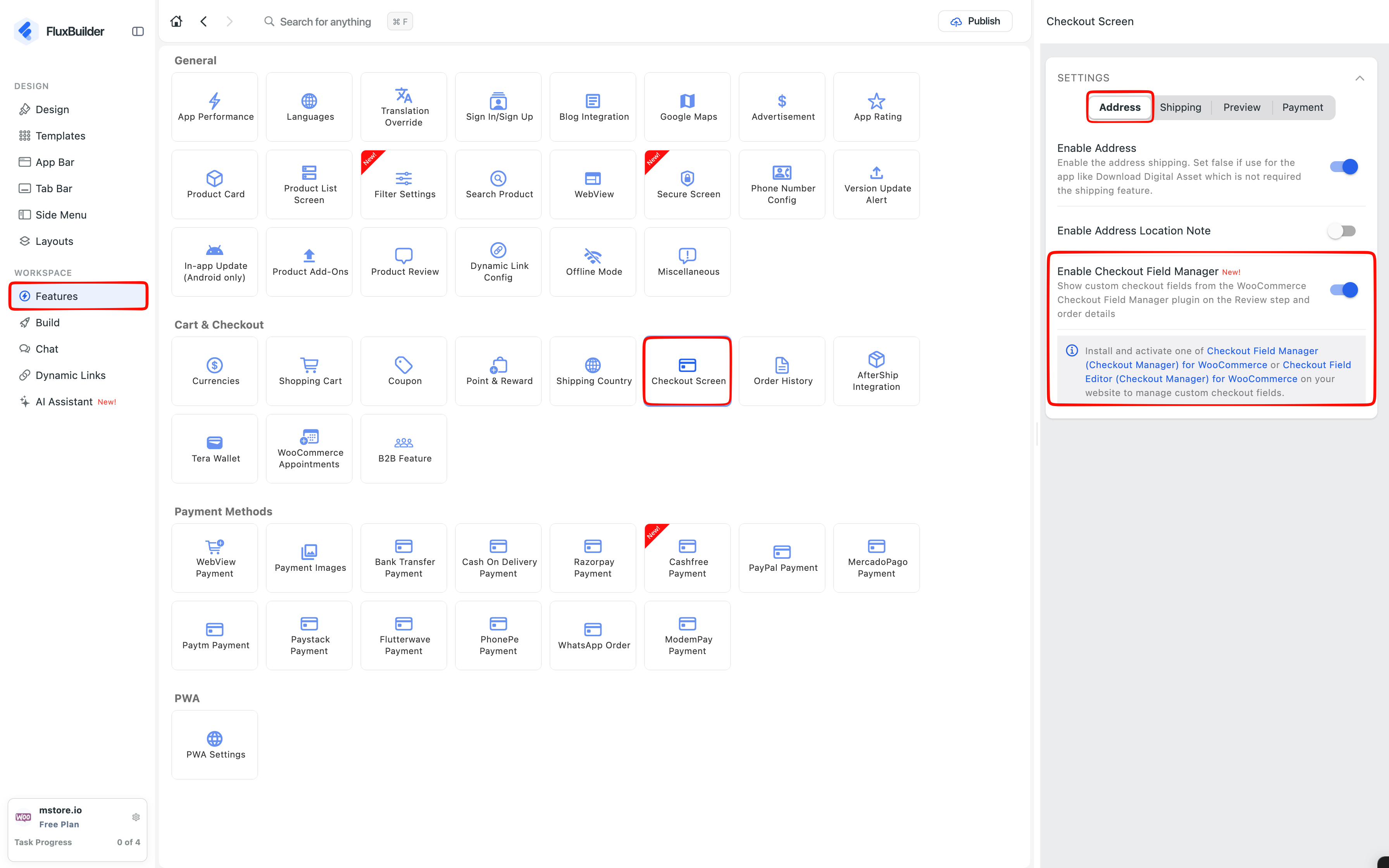The height and width of the screenshot is (868, 1389).
Task: Open Secure Screen shield card
Action: click(x=688, y=184)
